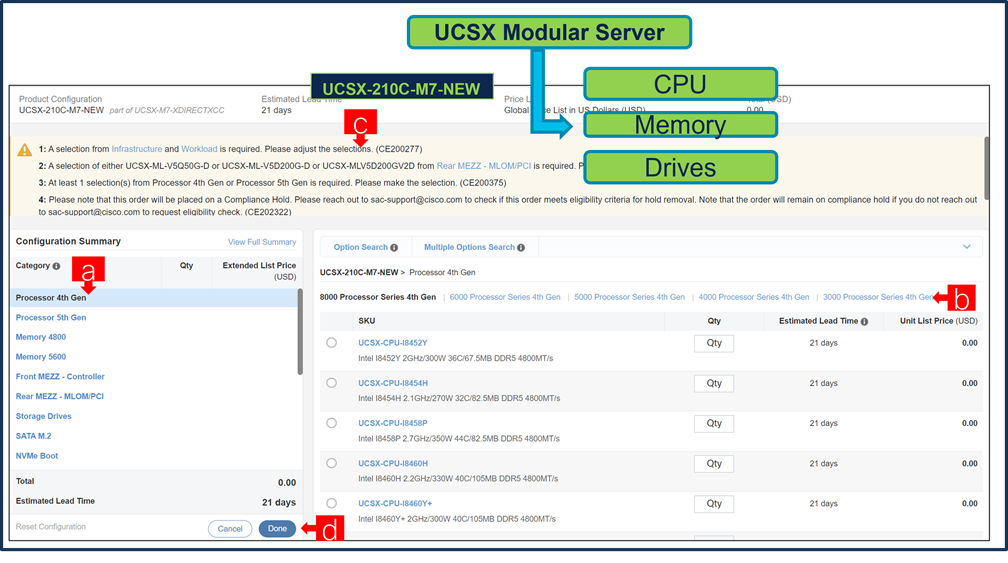Click the info icon beside Category
The image size is (1008, 563).
pyautogui.click(x=57, y=266)
